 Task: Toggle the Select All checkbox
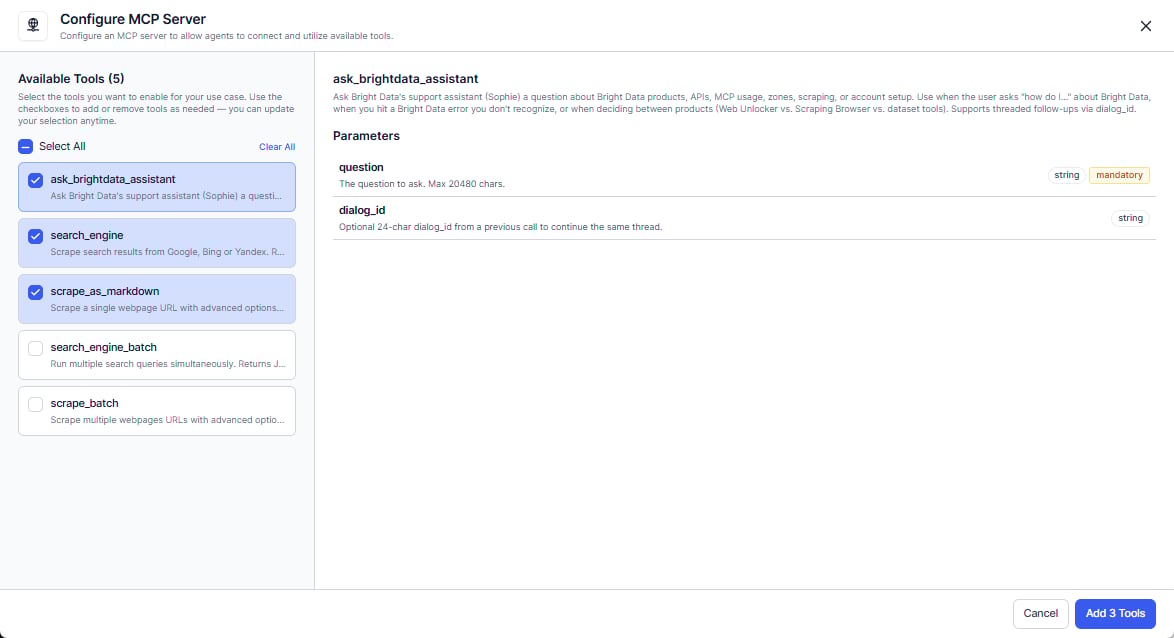click(25, 147)
